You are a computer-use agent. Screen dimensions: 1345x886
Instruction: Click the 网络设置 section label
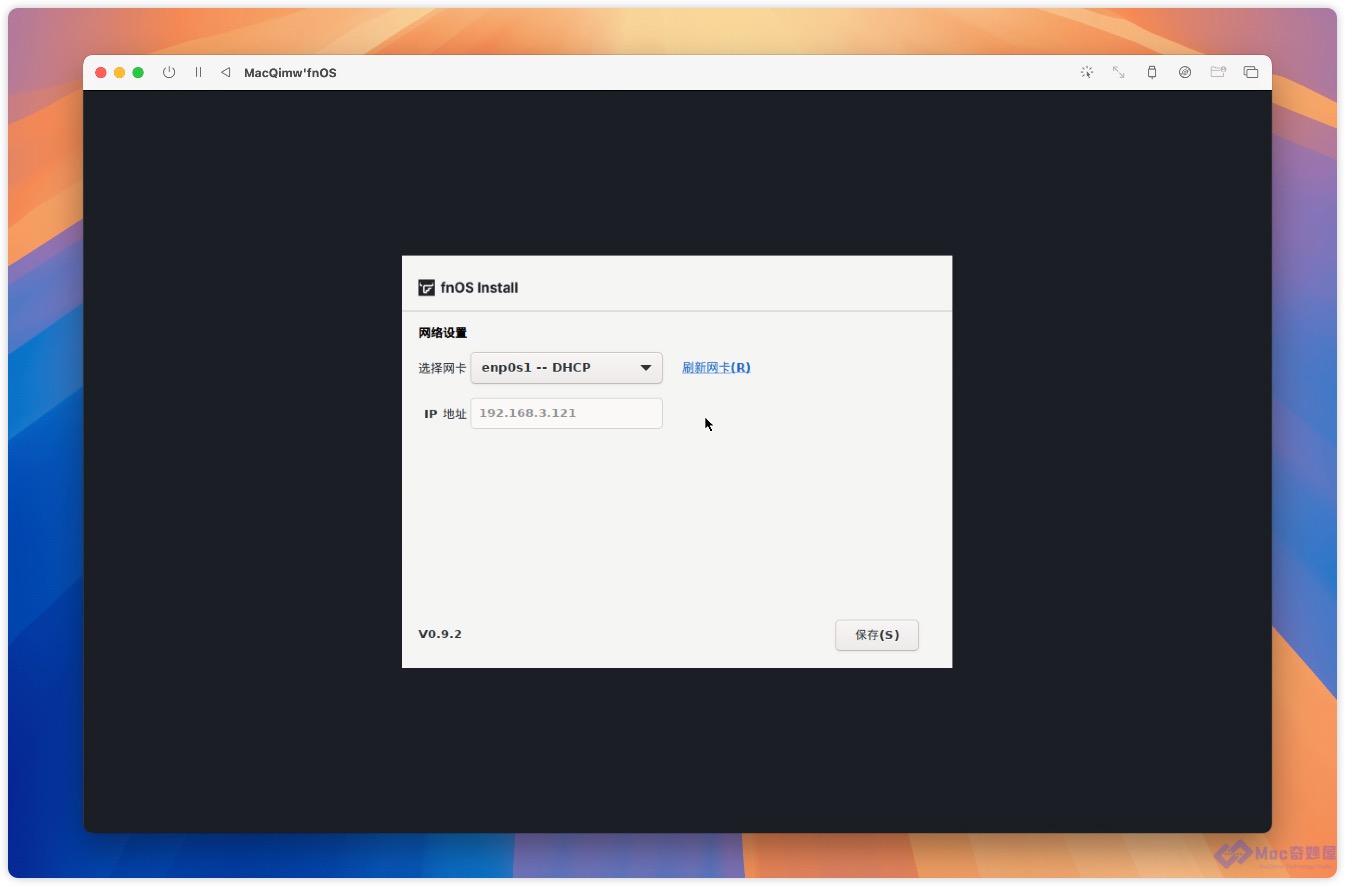coord(443,333)
